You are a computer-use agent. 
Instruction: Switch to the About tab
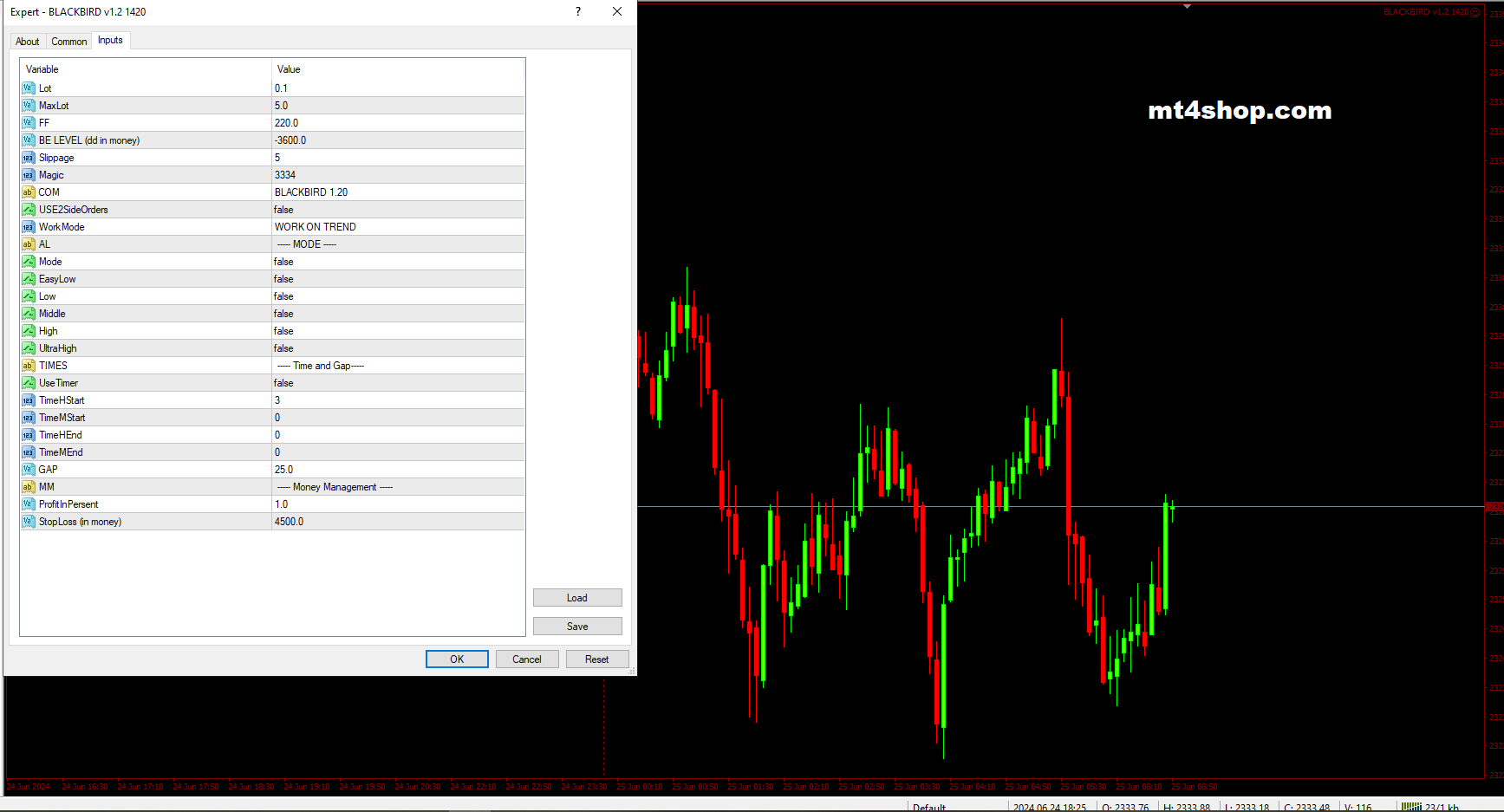click(28, 42)
